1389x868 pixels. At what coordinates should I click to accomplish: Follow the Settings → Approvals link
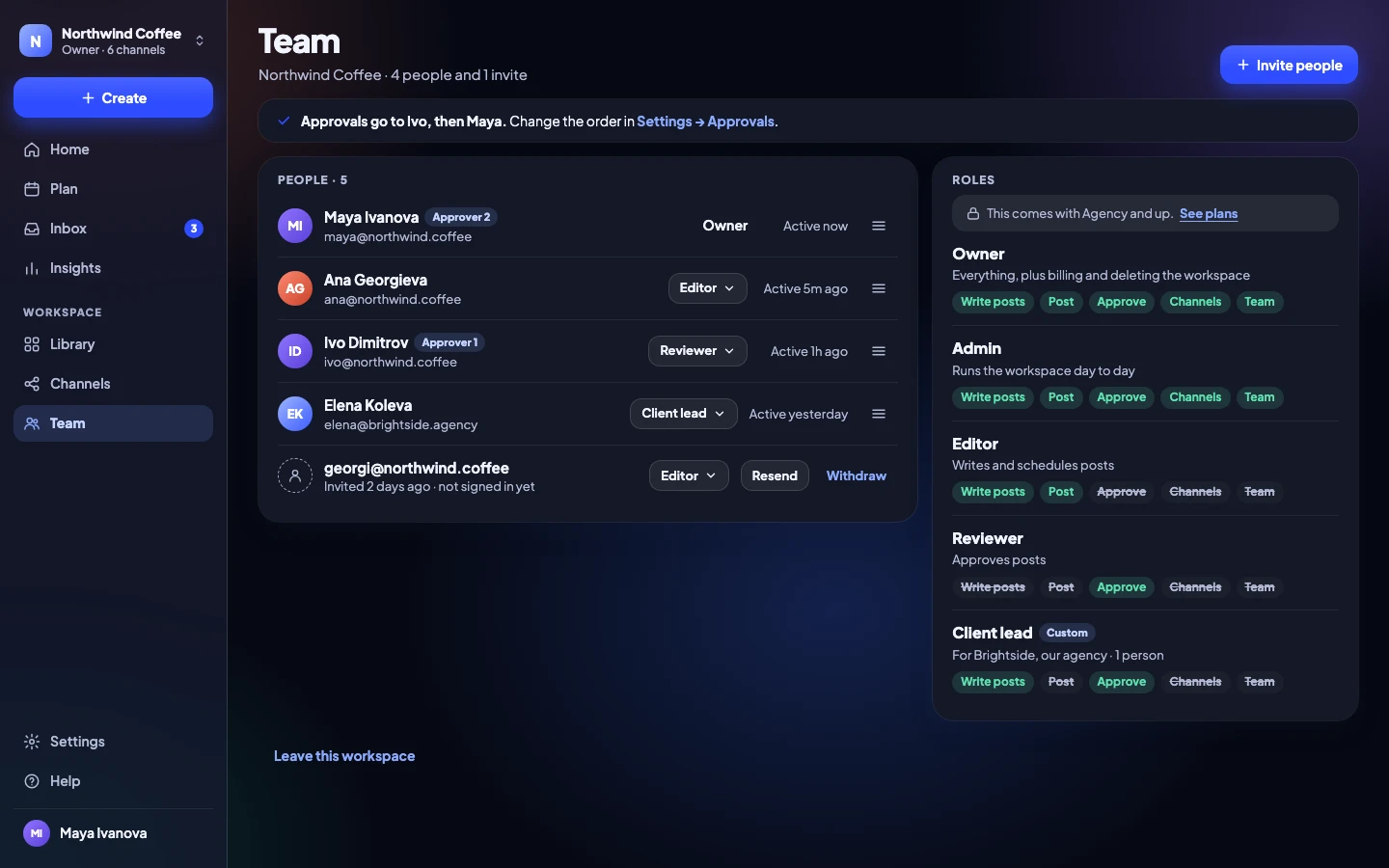[x=706, y=122]
